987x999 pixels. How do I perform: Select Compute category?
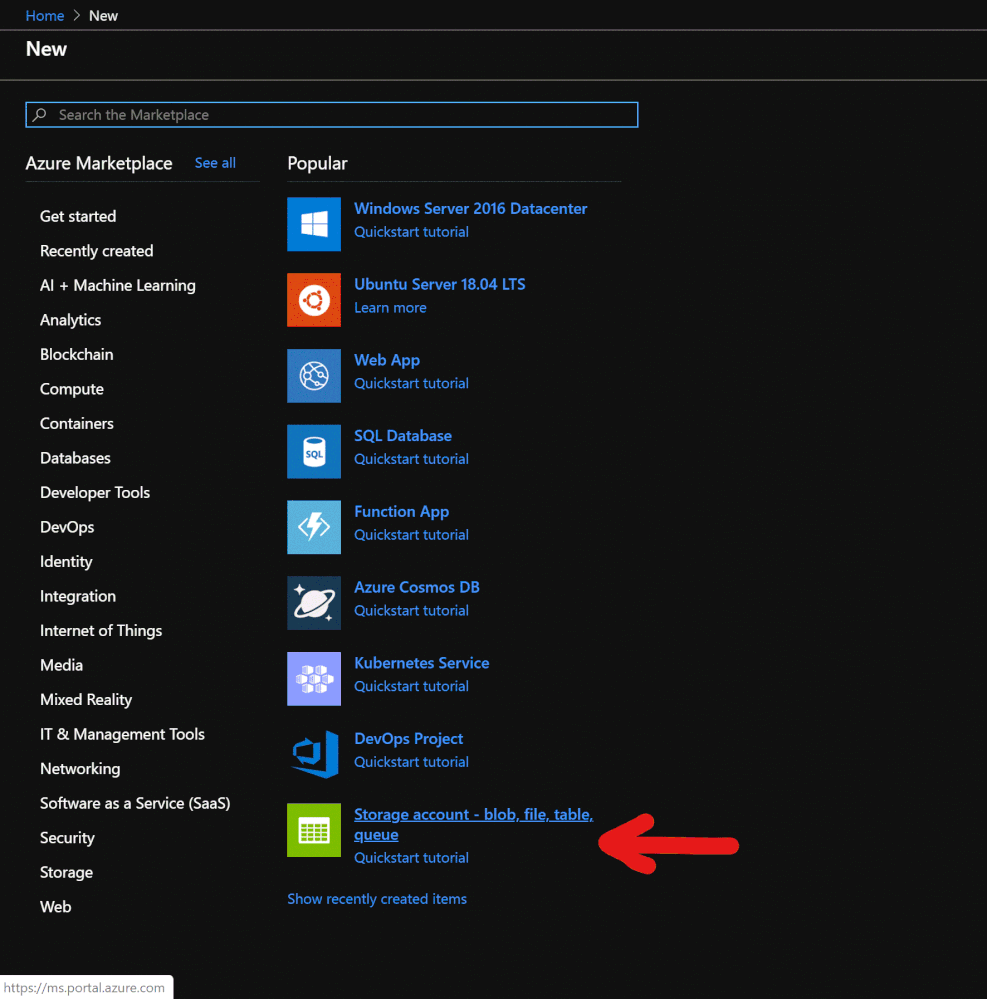coord(71,389)
